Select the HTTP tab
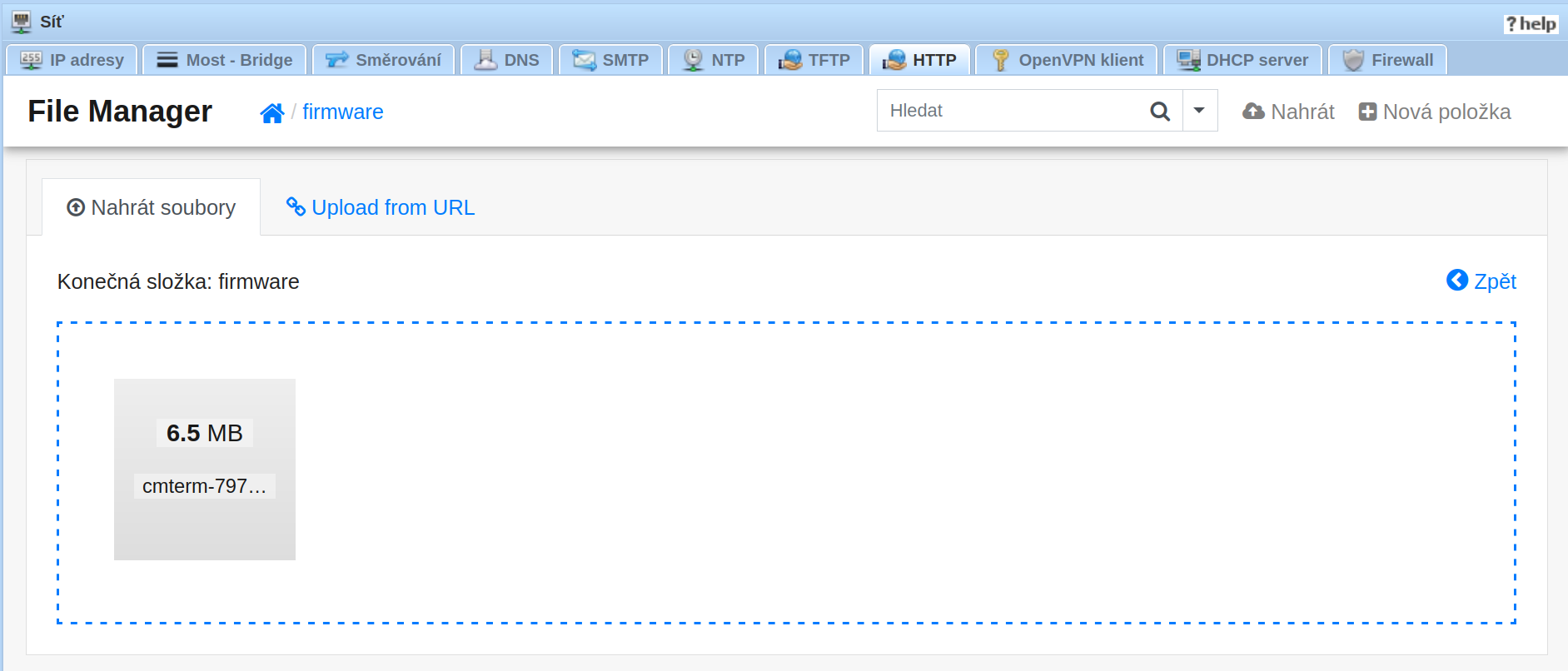1568x671 pixels. (x=919, y=60)
